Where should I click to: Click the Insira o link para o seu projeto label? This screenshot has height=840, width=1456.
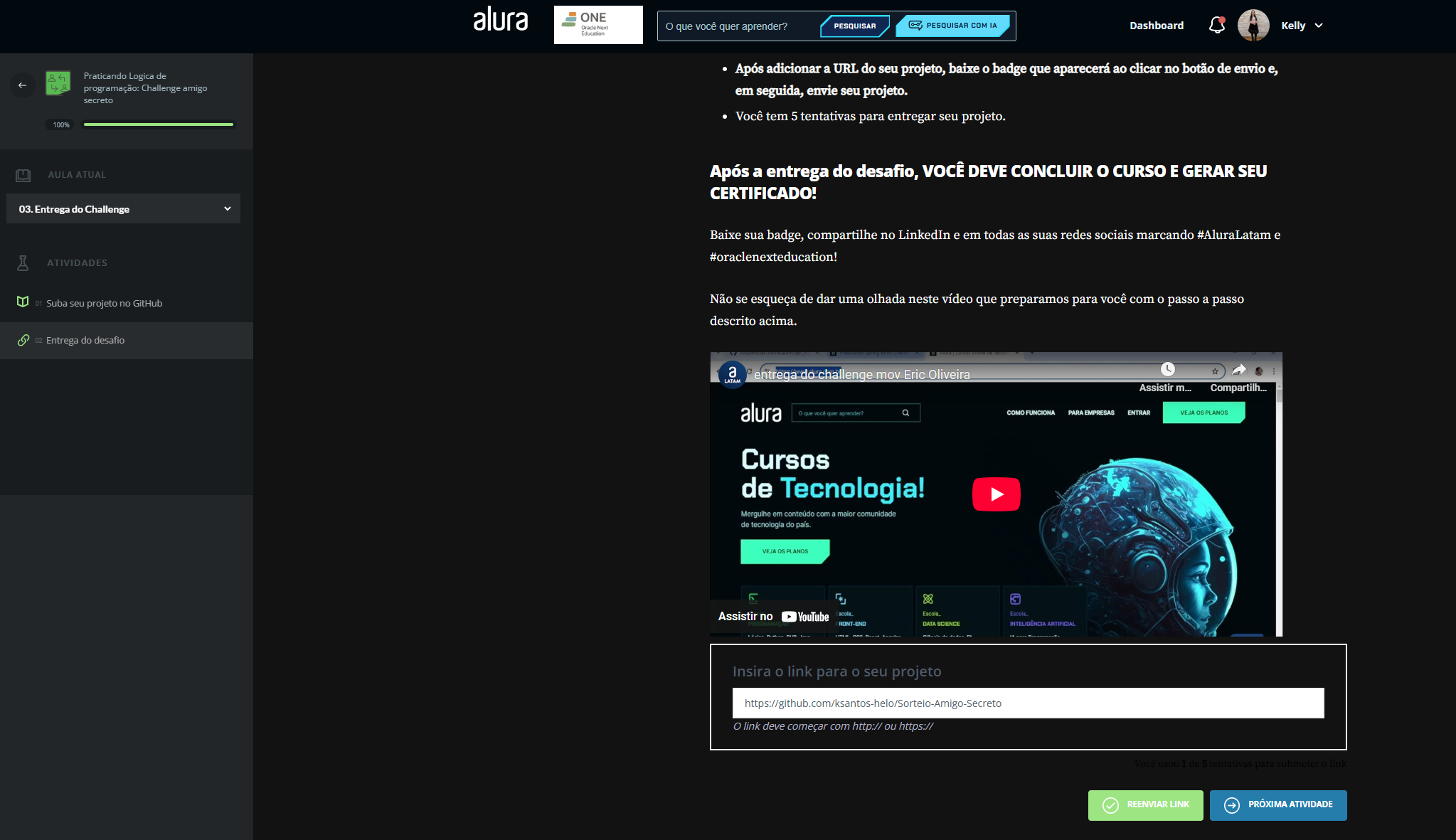pos(837,671)
